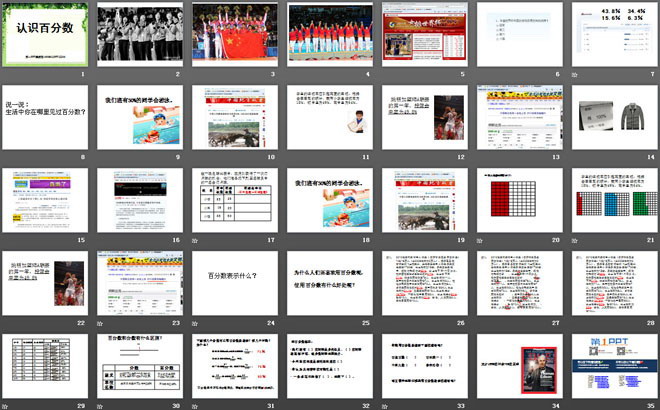Screen dimensions: 660x410
Task: Click the animation star under slide 24
Action: (x=194, y=323)
